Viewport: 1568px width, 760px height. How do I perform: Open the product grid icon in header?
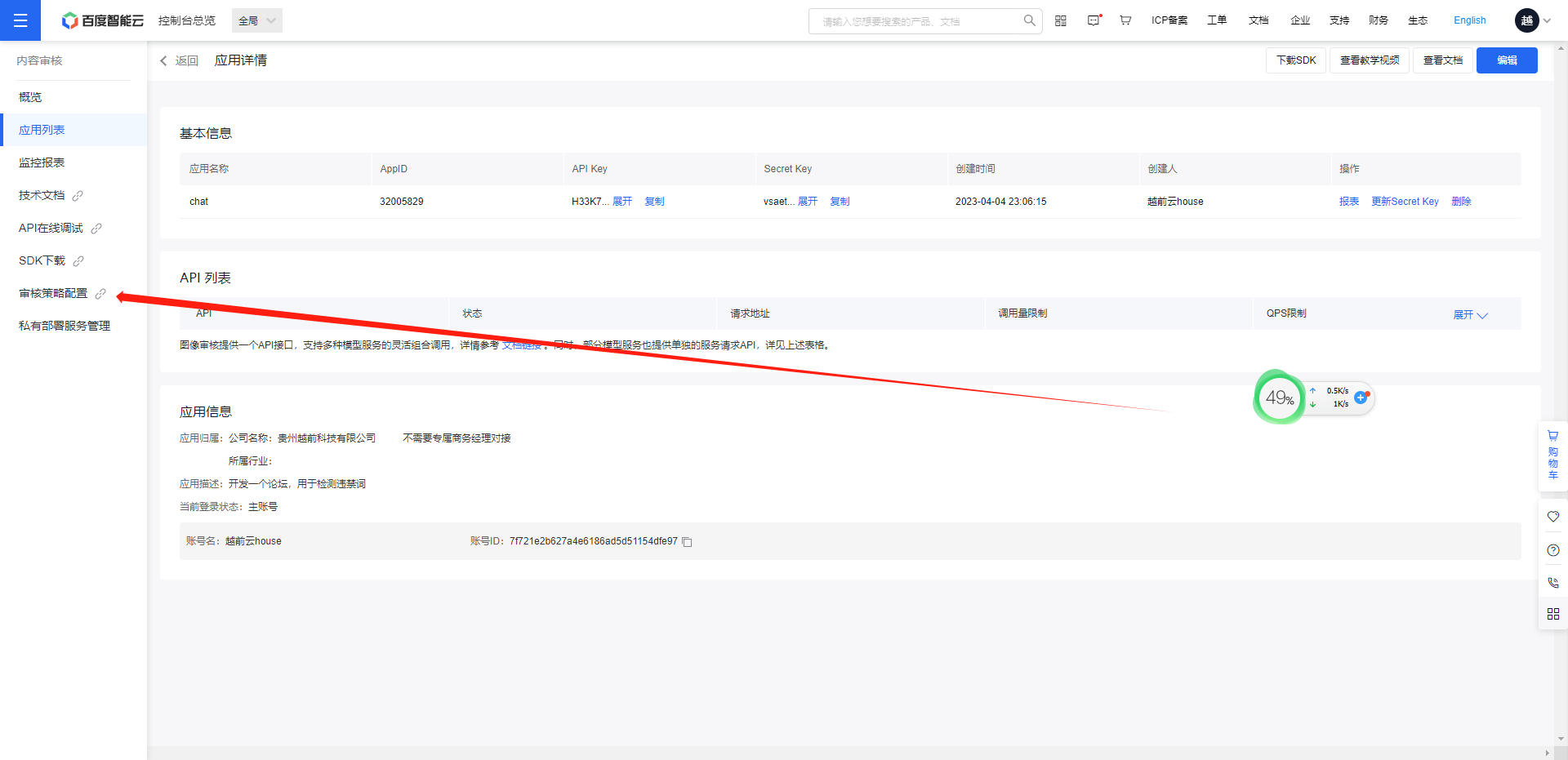click(x=1061, y=20)
